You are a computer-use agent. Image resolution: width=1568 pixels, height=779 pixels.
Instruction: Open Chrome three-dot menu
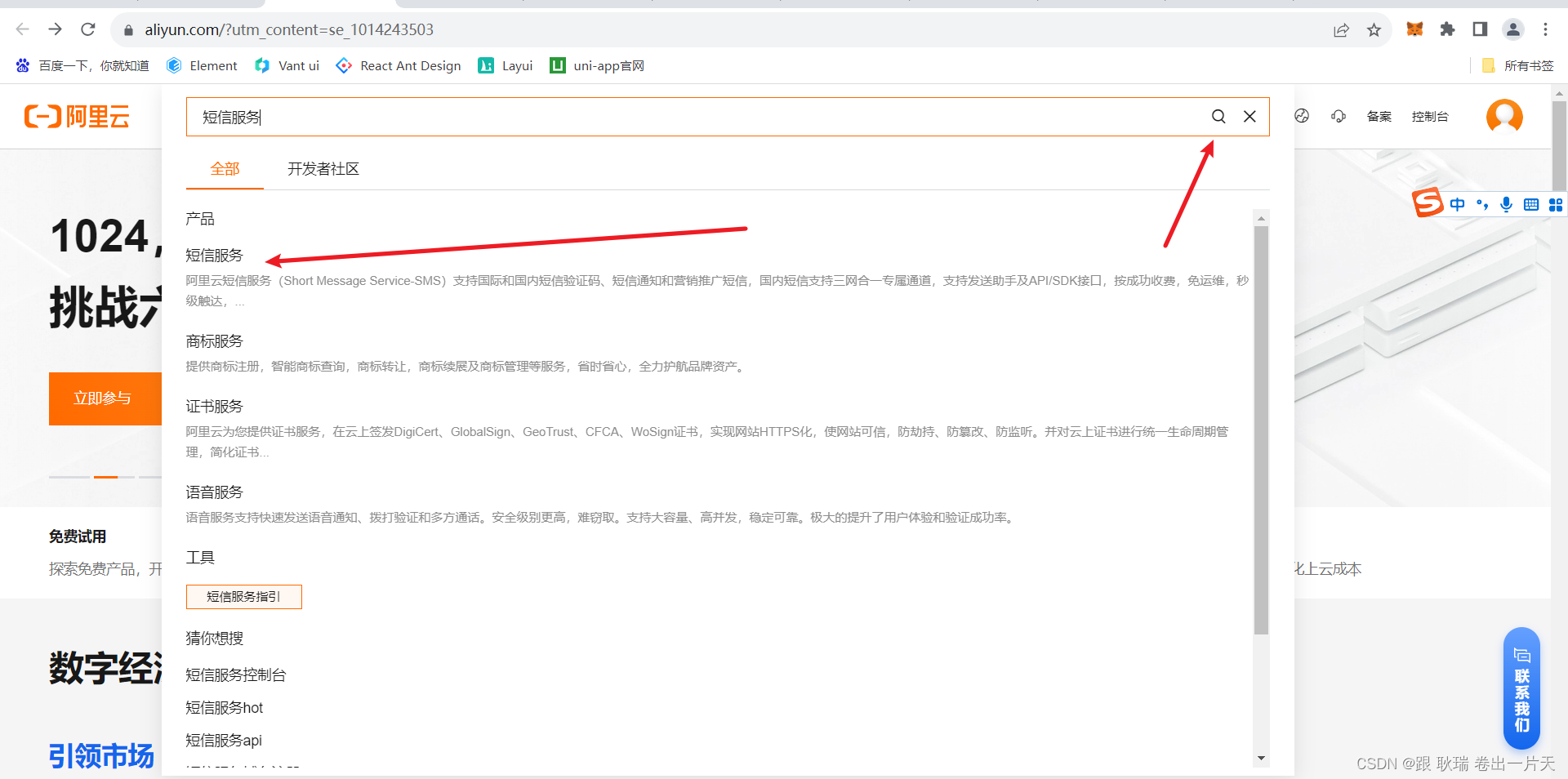(x=1545, y=29)
